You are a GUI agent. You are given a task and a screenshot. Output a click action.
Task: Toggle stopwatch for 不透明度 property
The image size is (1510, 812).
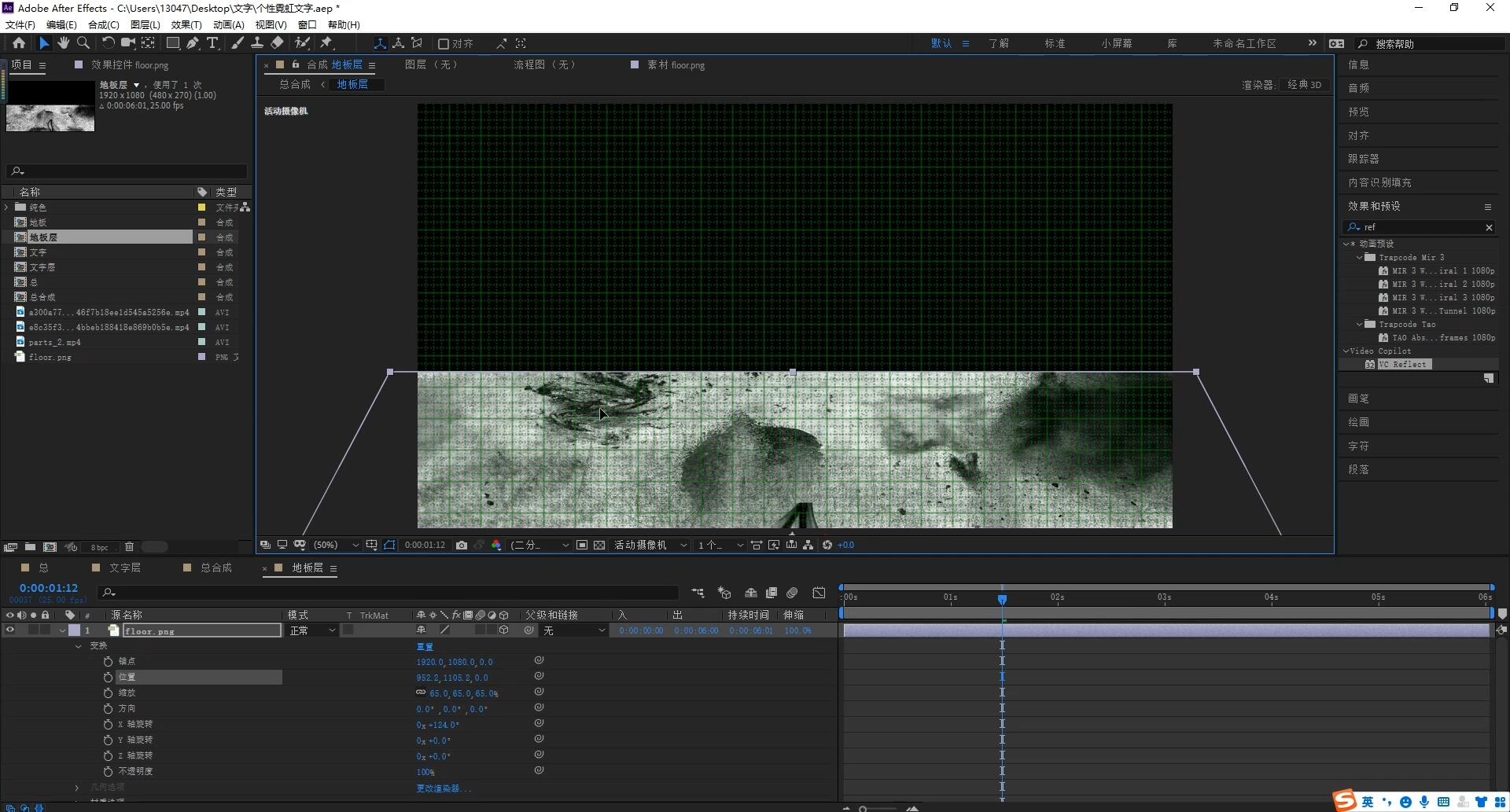coord(109,771)
